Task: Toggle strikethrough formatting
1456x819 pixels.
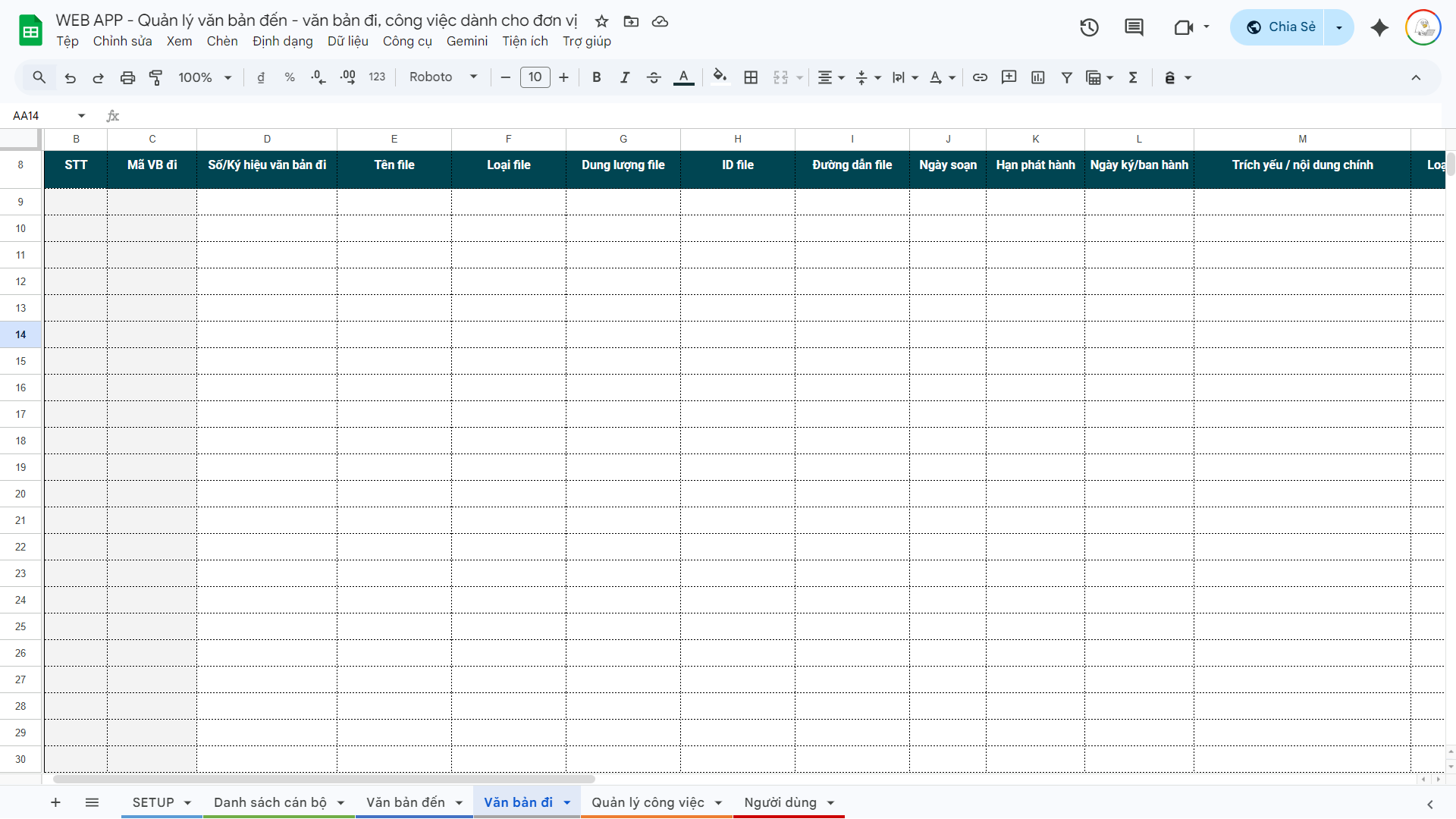Action: [654, 77]
